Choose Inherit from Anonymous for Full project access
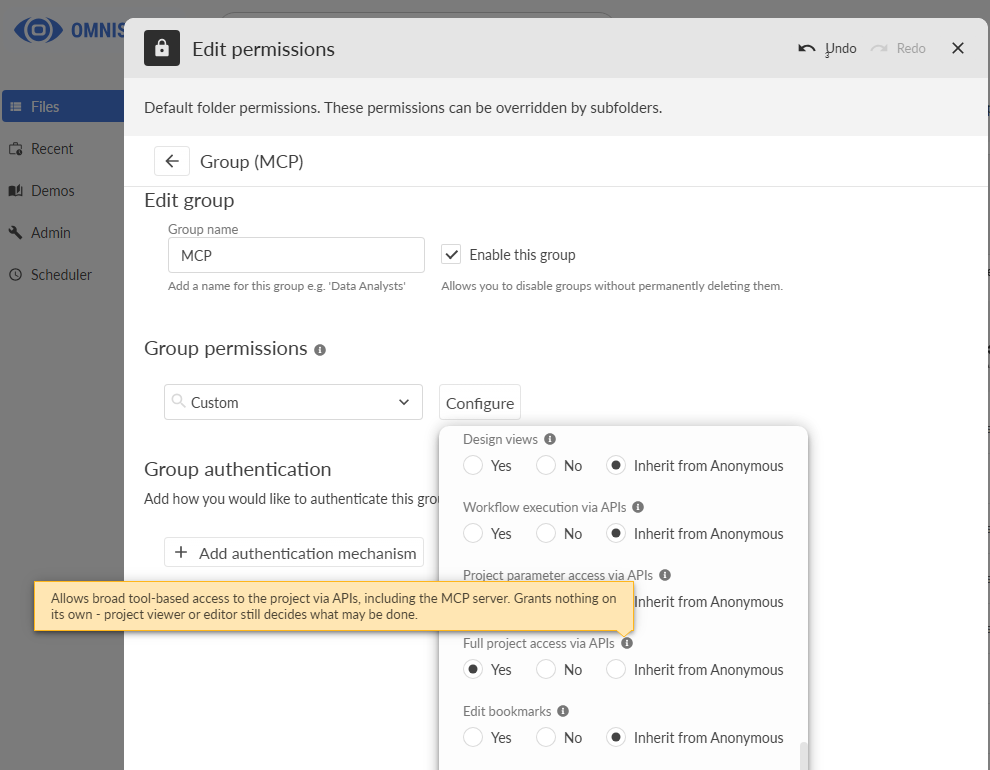This screenshot has height=770, width=990. [616, 669]
